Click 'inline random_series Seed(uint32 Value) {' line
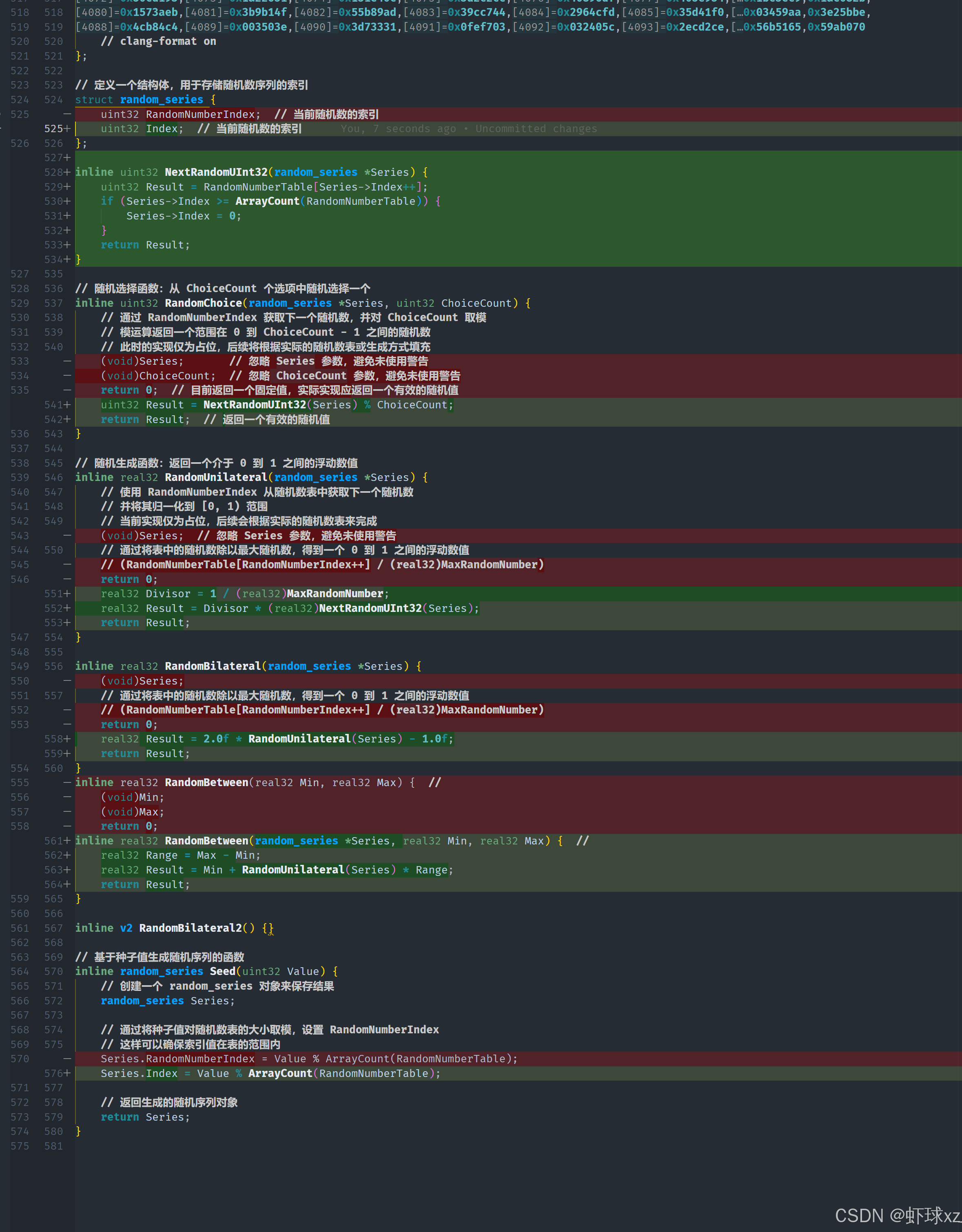This screenshot has height=1232, width=962. 206,971
